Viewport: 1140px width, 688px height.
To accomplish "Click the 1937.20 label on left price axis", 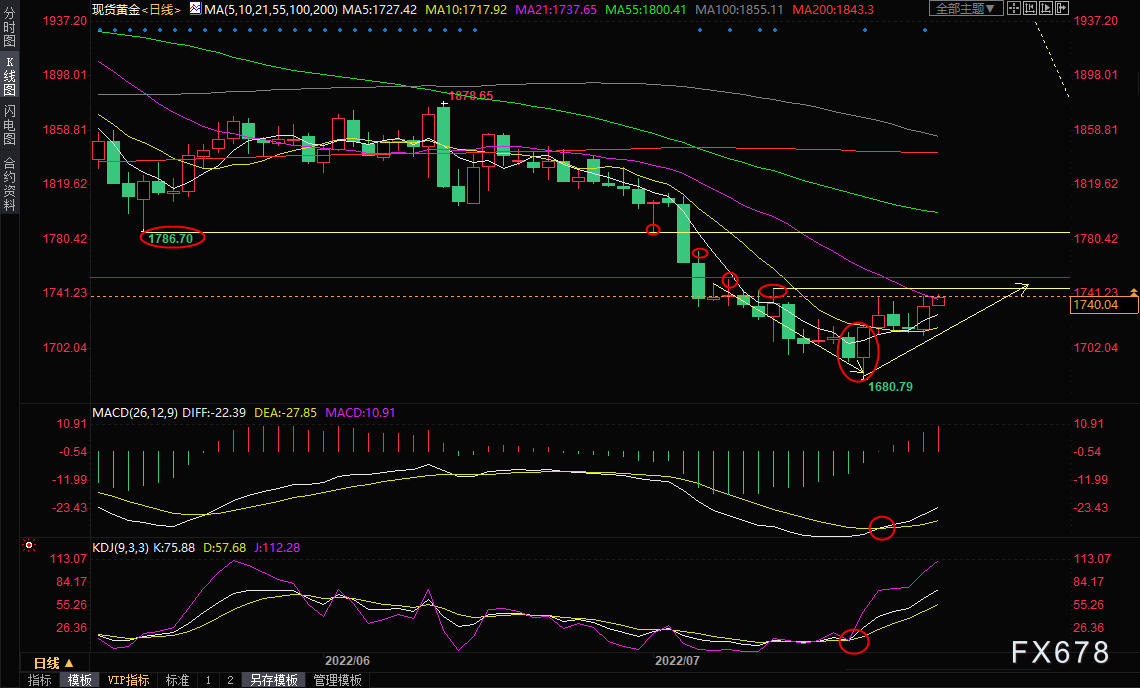I will click(x=65, y=20).
